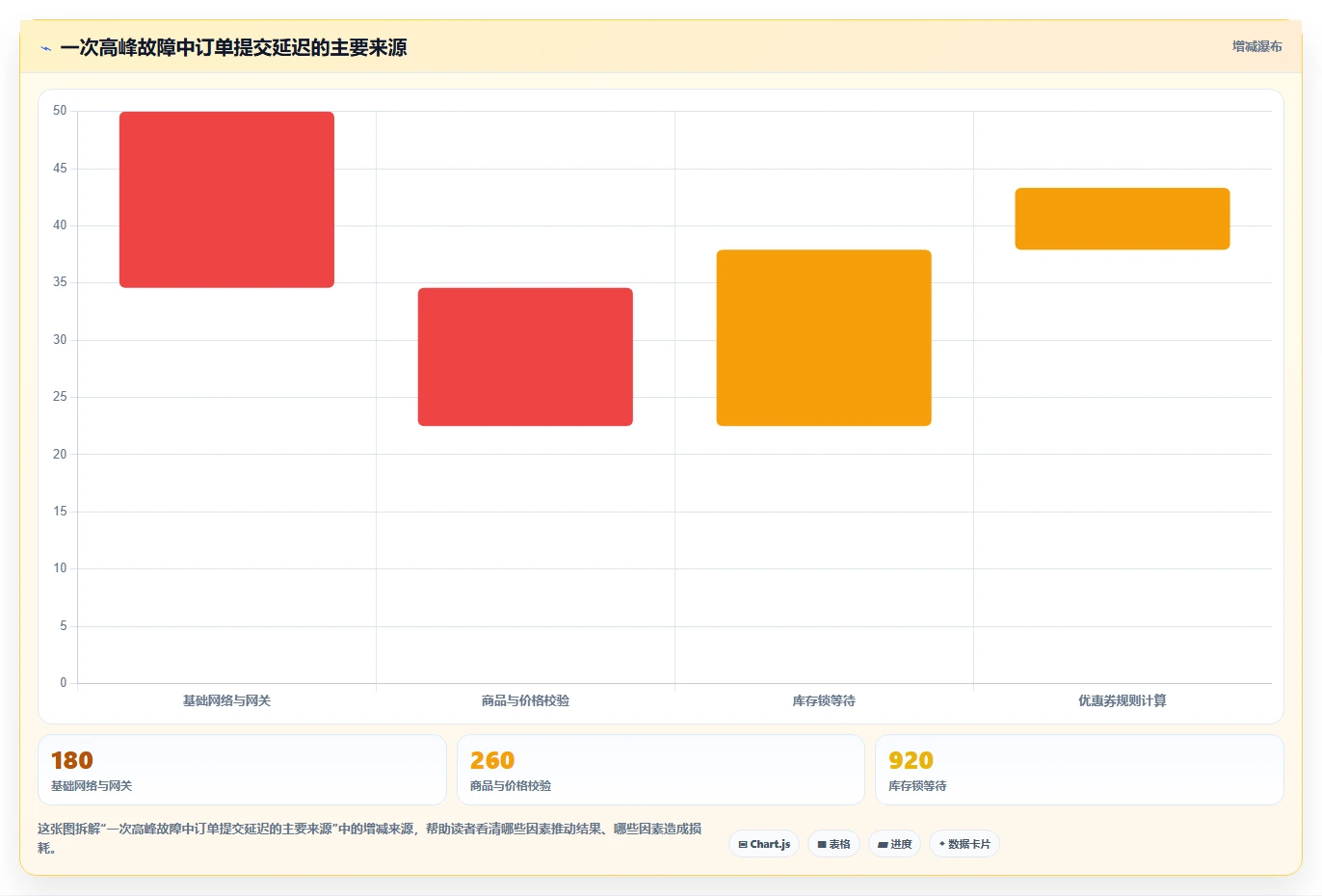Click the orange 优惠券规则计算 waterfall bar
Screen dimensions: 1322x896
[x=1123, y=219]
